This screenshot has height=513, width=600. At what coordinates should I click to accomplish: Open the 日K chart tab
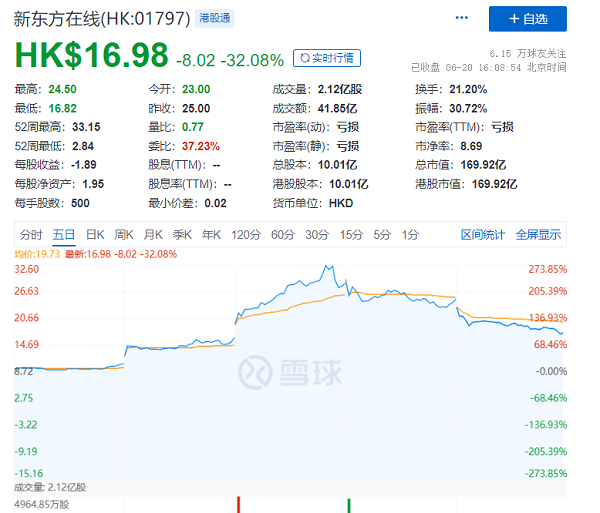[x=95, y=235]
